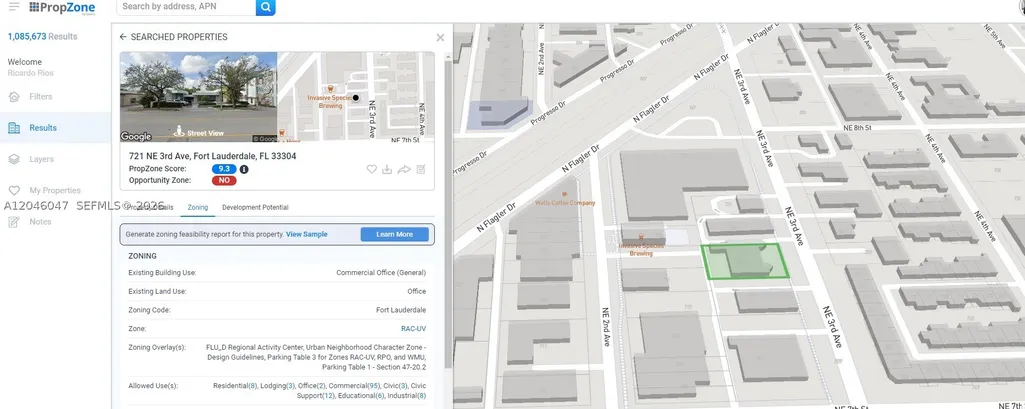Go back using Searched Properties arrow

(x=123, y=37)
